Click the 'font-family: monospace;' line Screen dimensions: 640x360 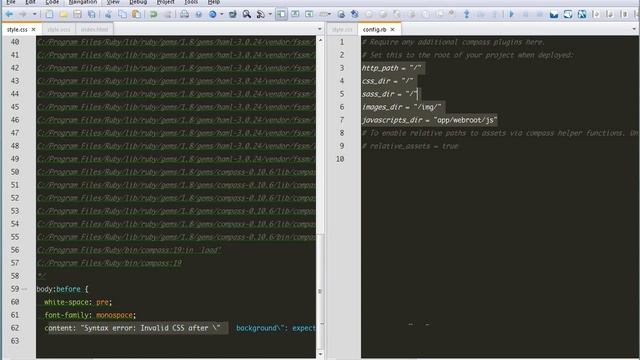90,315
